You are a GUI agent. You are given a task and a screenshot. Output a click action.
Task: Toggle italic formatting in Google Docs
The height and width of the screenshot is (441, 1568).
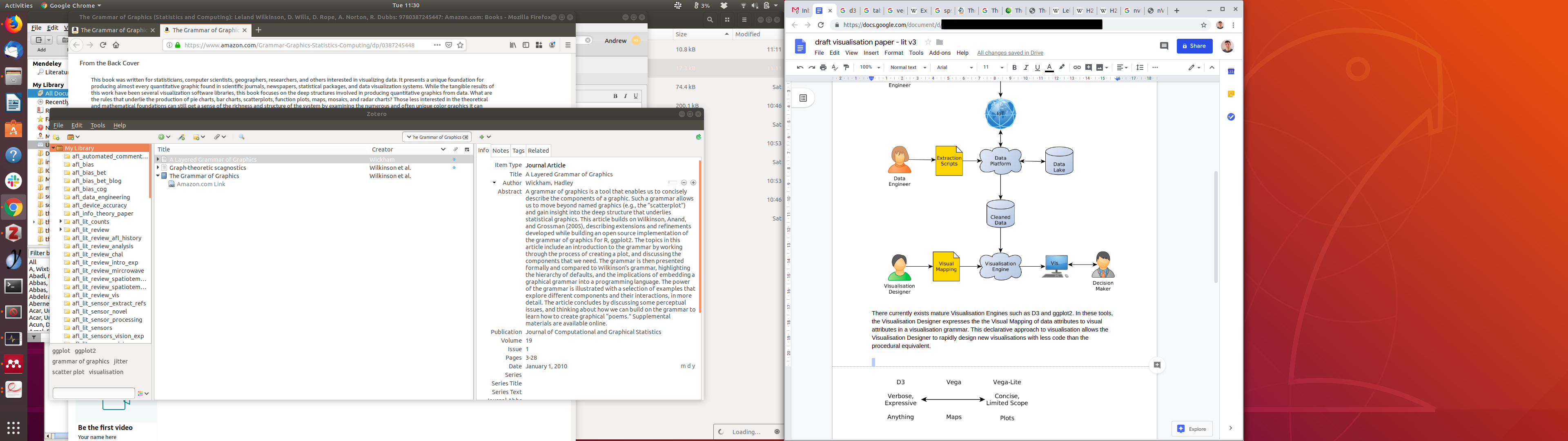tap(1026, 68)
